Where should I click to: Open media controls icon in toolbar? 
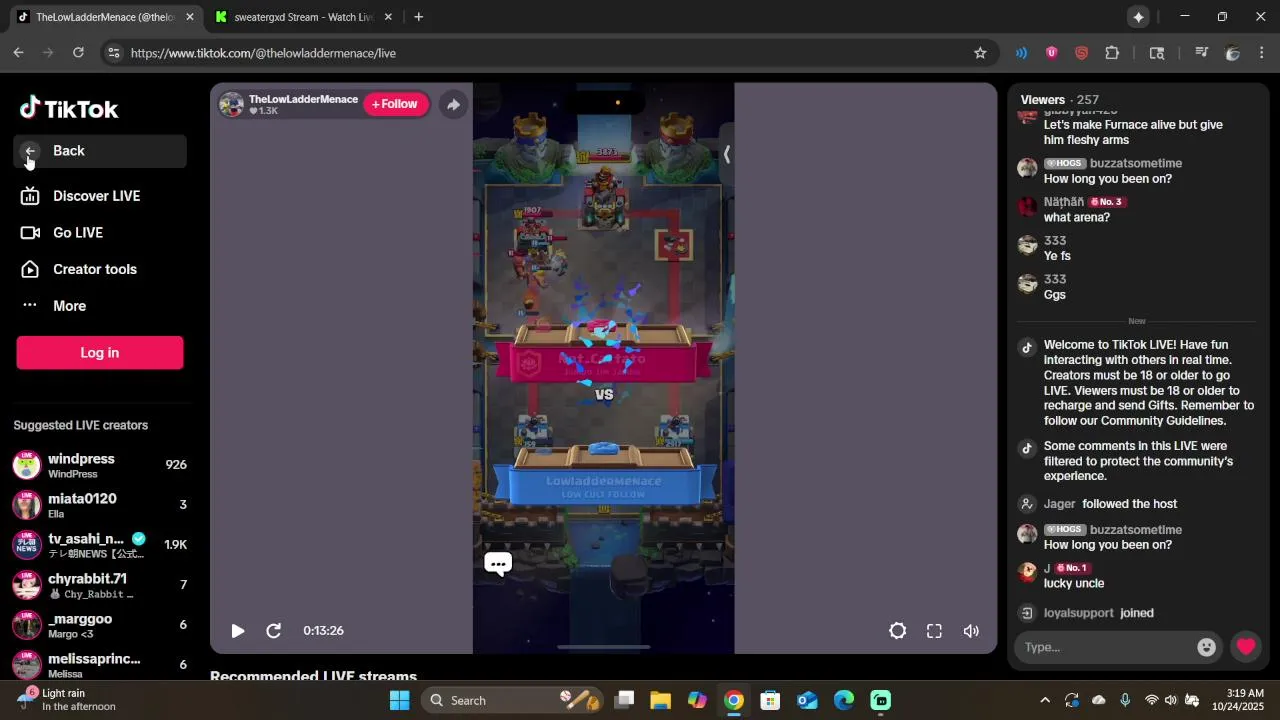click(x=1201, y=53)
